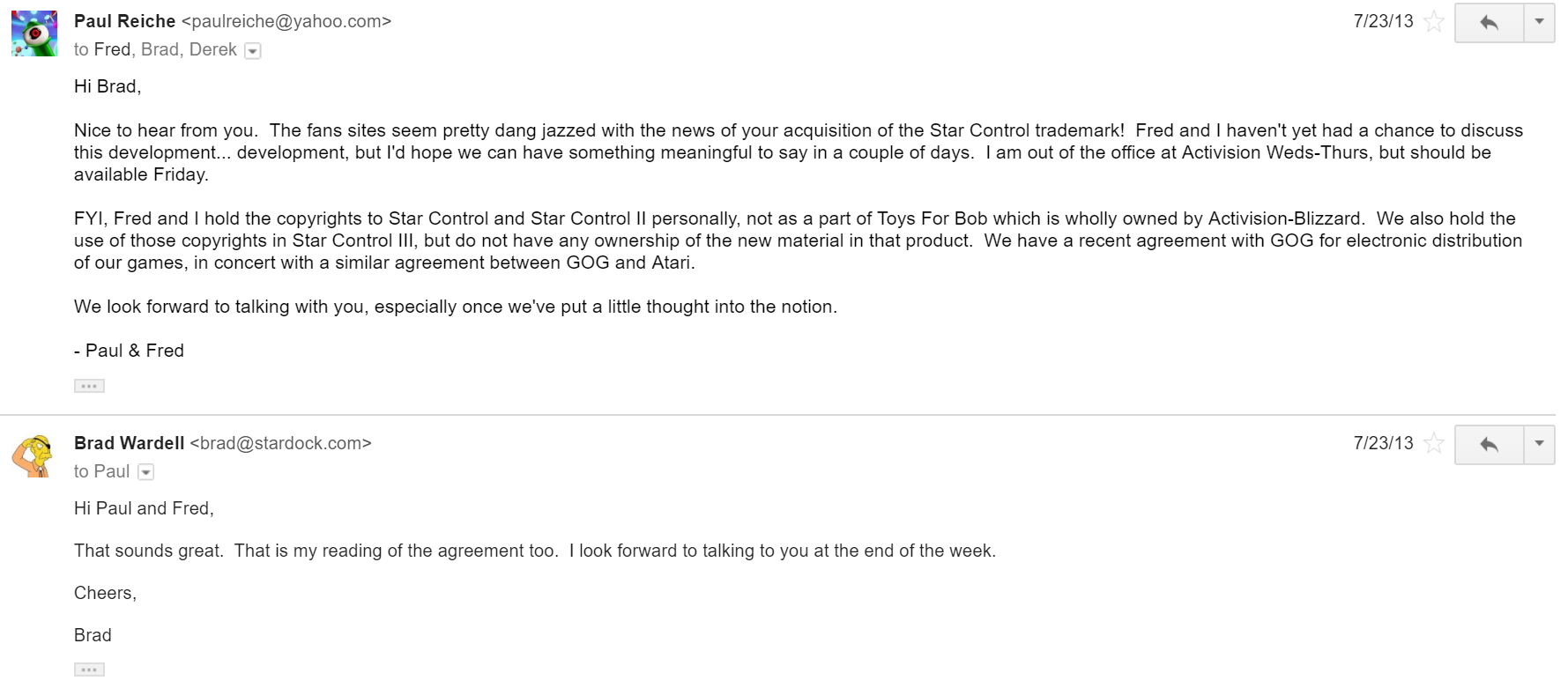Click sender name Paul Reiche

tap(124, 21)
